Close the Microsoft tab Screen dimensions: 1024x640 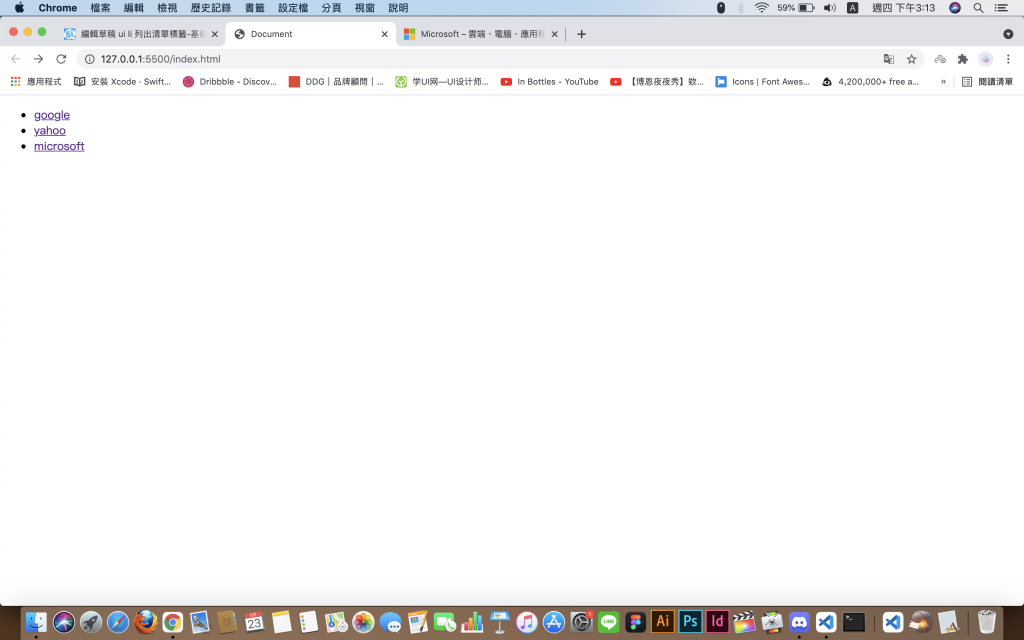click(x=554, y=34)
